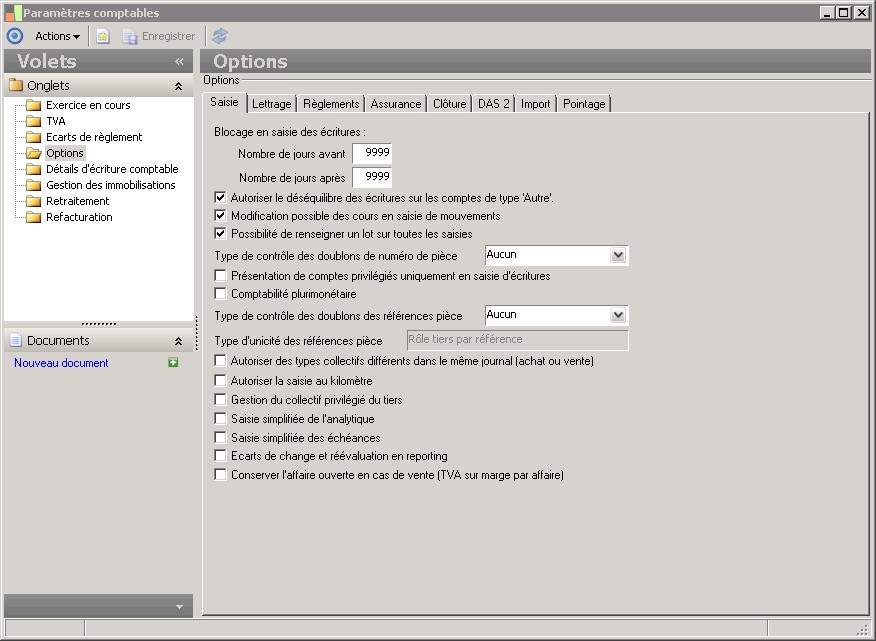The height and width of the screenshot is (641, 876).
Task: Click folder icon next to Retraitement
Action: click(x=34, y=201)
